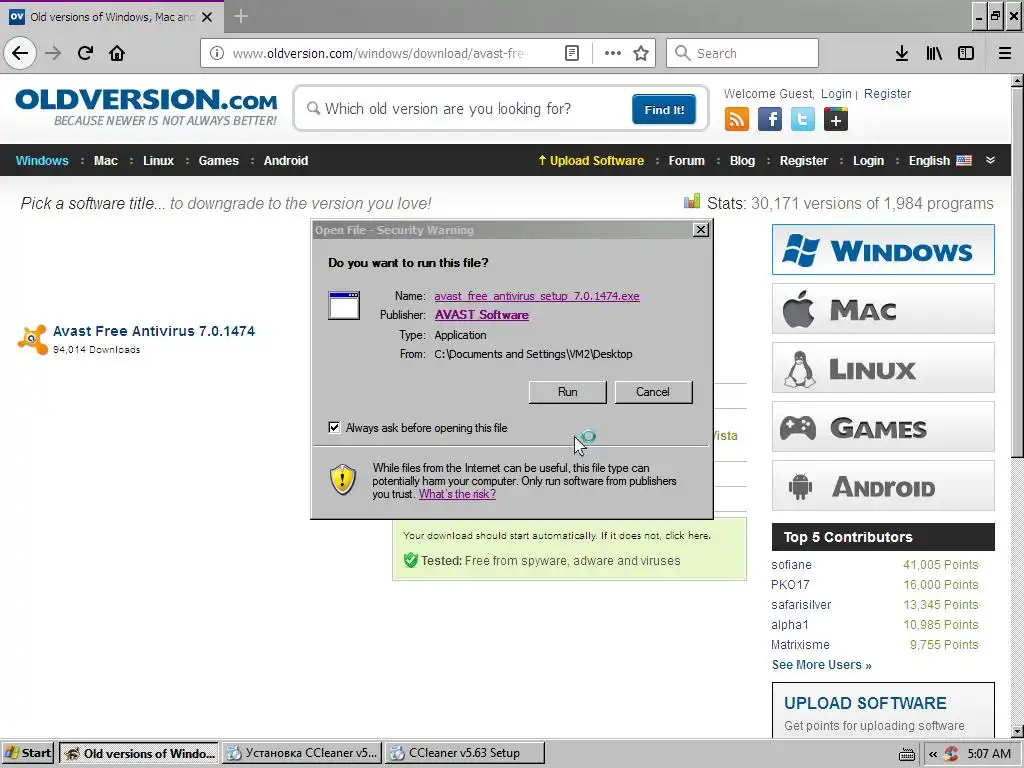Viewport: 1024px width, 768px height.
Task: Open the browser home page icon
Action: click(117, 53)
